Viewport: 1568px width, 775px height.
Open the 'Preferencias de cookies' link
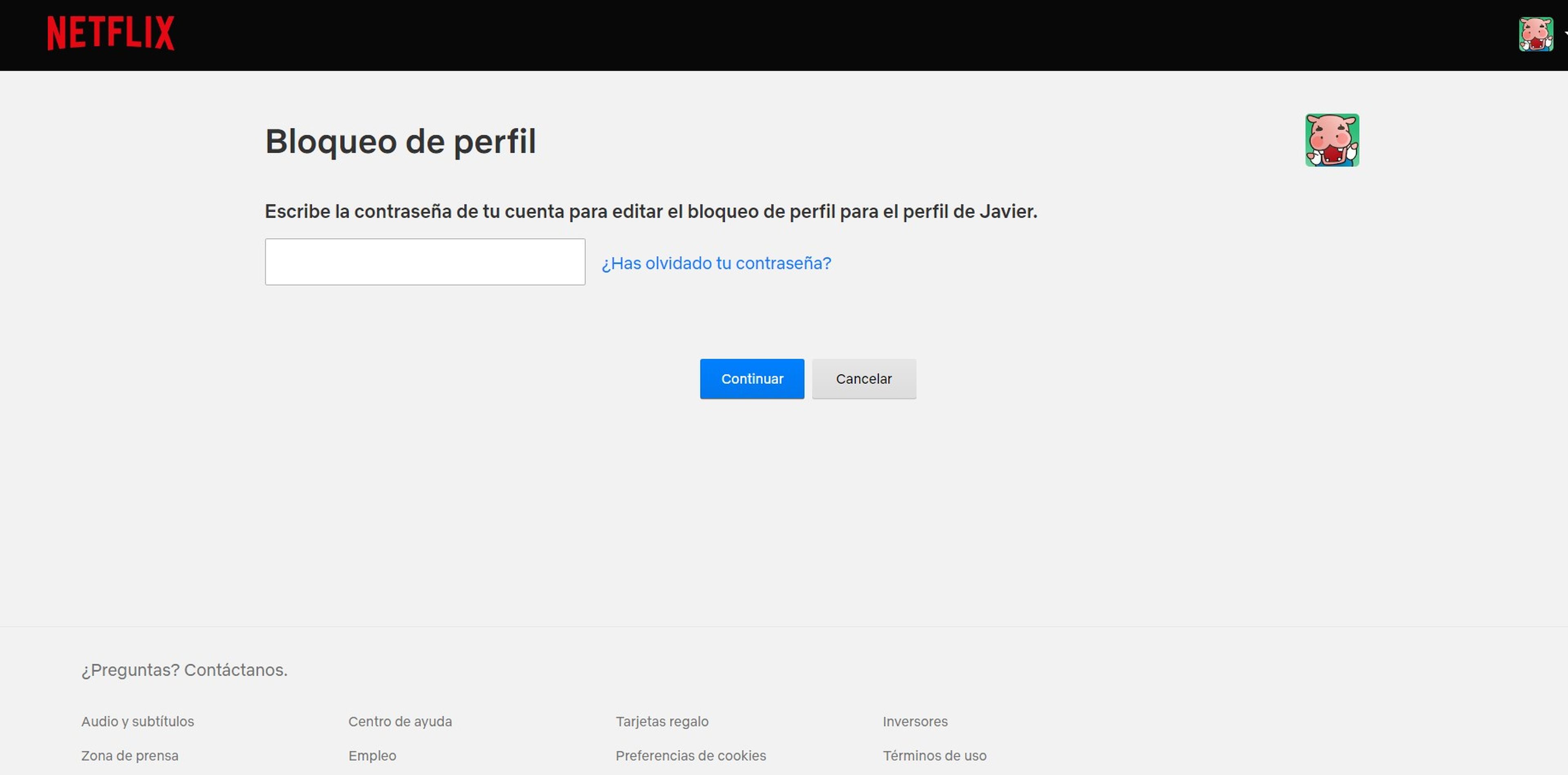click(690, 755)
